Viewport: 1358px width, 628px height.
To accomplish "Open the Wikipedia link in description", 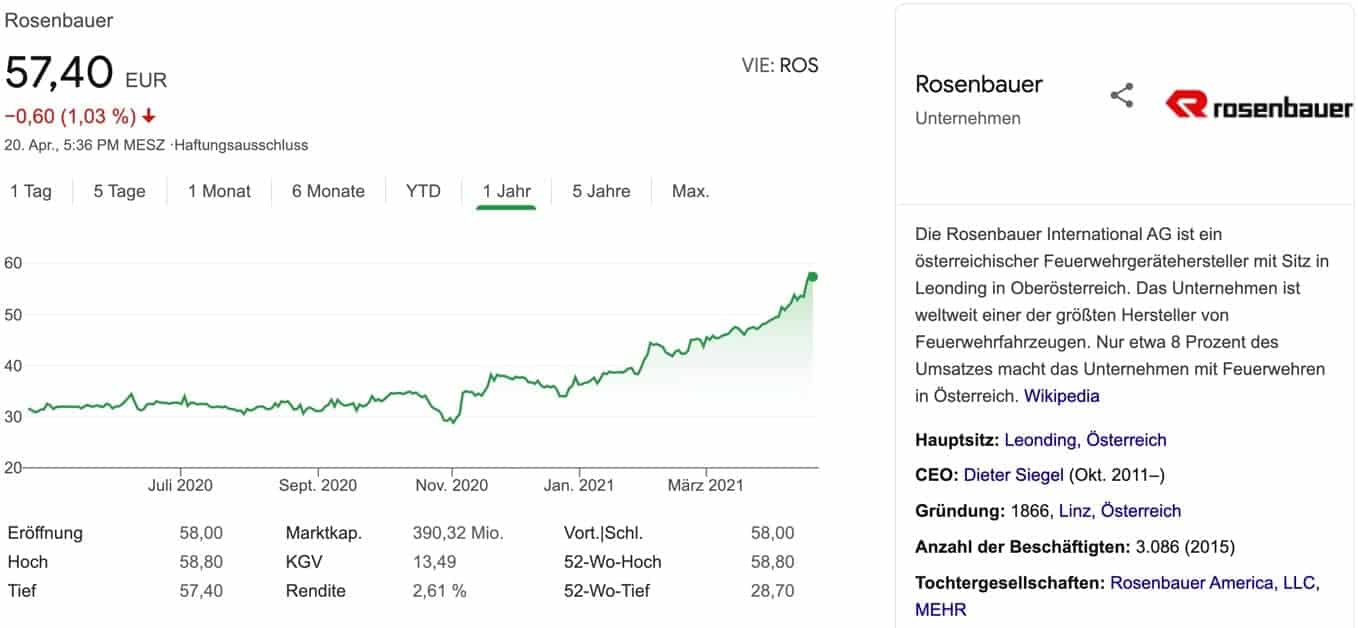I will 1062,396.
